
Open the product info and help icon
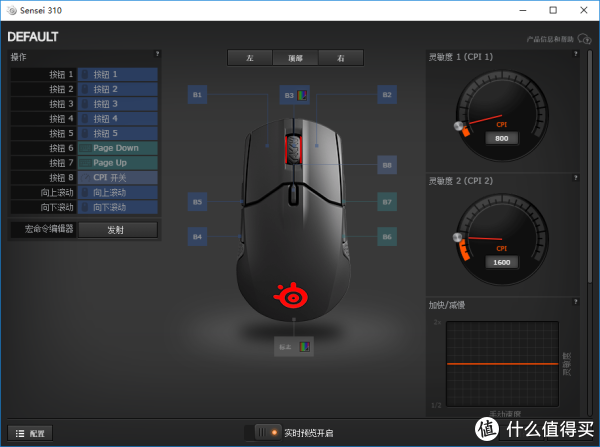pyautogui.click(x=584, y=39)
